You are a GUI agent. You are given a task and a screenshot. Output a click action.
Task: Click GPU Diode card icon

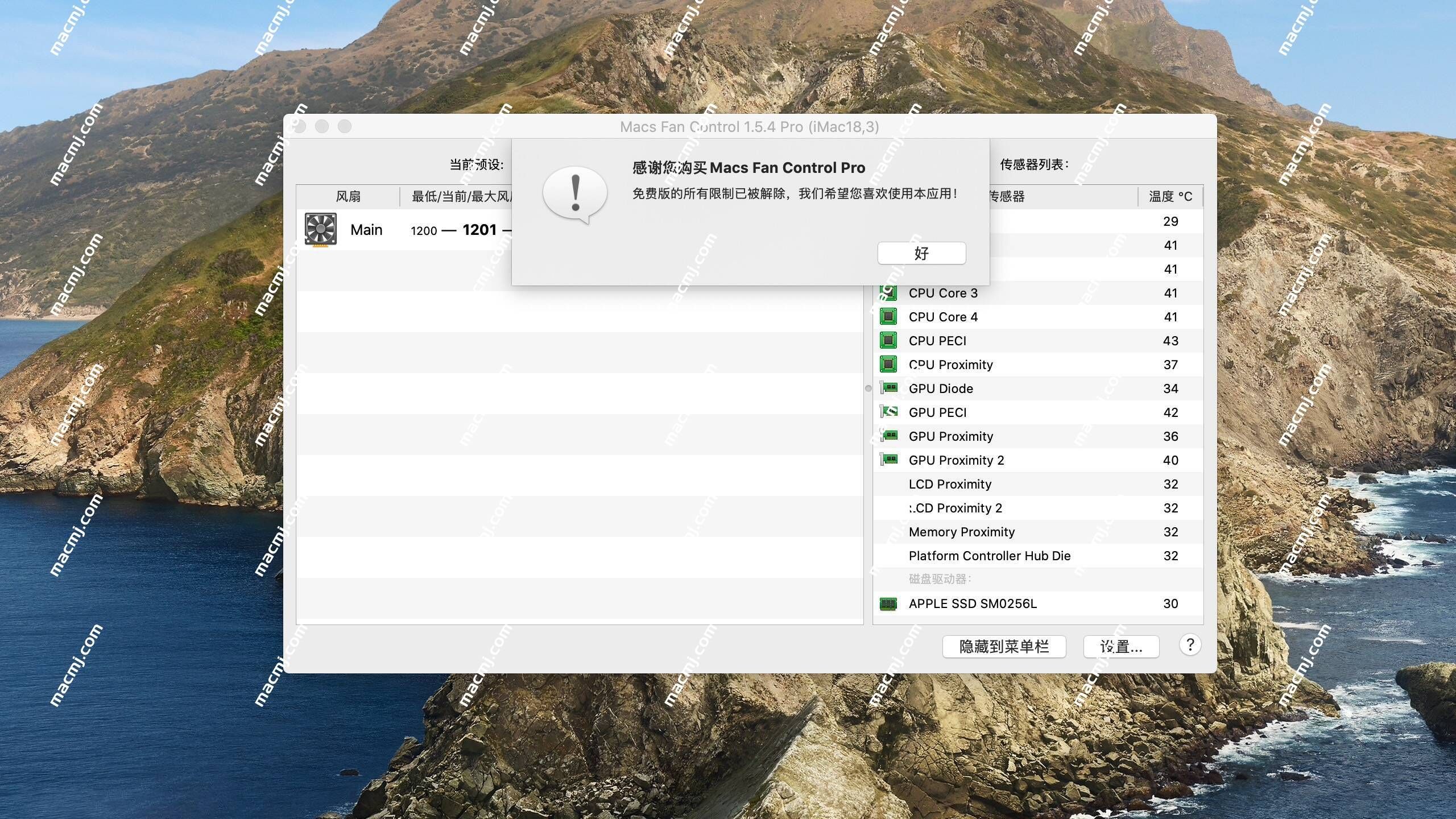(889, 388)
